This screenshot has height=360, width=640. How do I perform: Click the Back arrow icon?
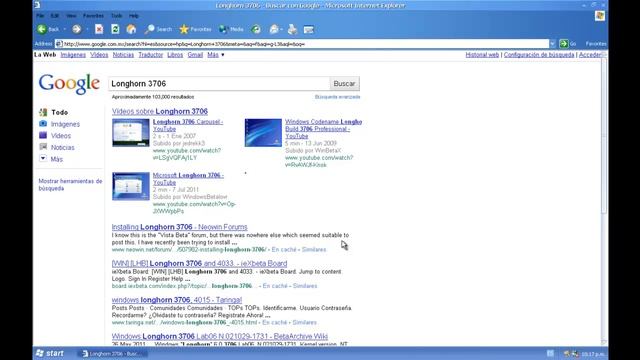[x=42, y=29]
